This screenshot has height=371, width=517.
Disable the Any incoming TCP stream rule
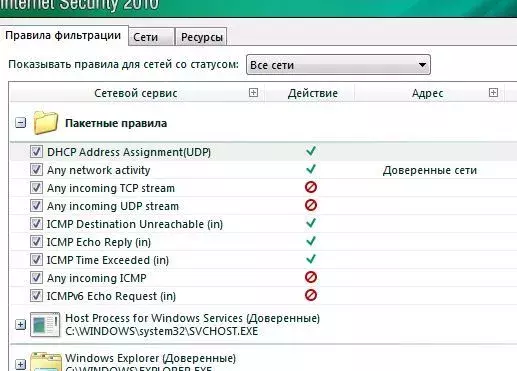pyautogui.click(x=36, y=188)
